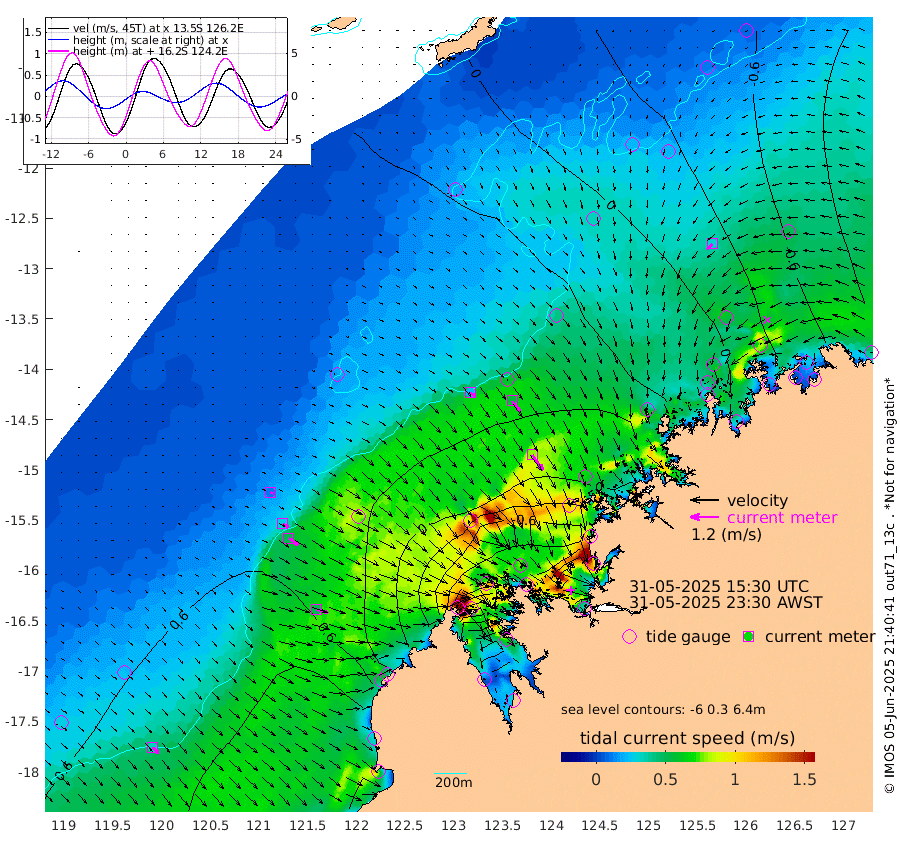Click the '31-05-2025 15:30 UTC' timestamp

click(719, 587)
